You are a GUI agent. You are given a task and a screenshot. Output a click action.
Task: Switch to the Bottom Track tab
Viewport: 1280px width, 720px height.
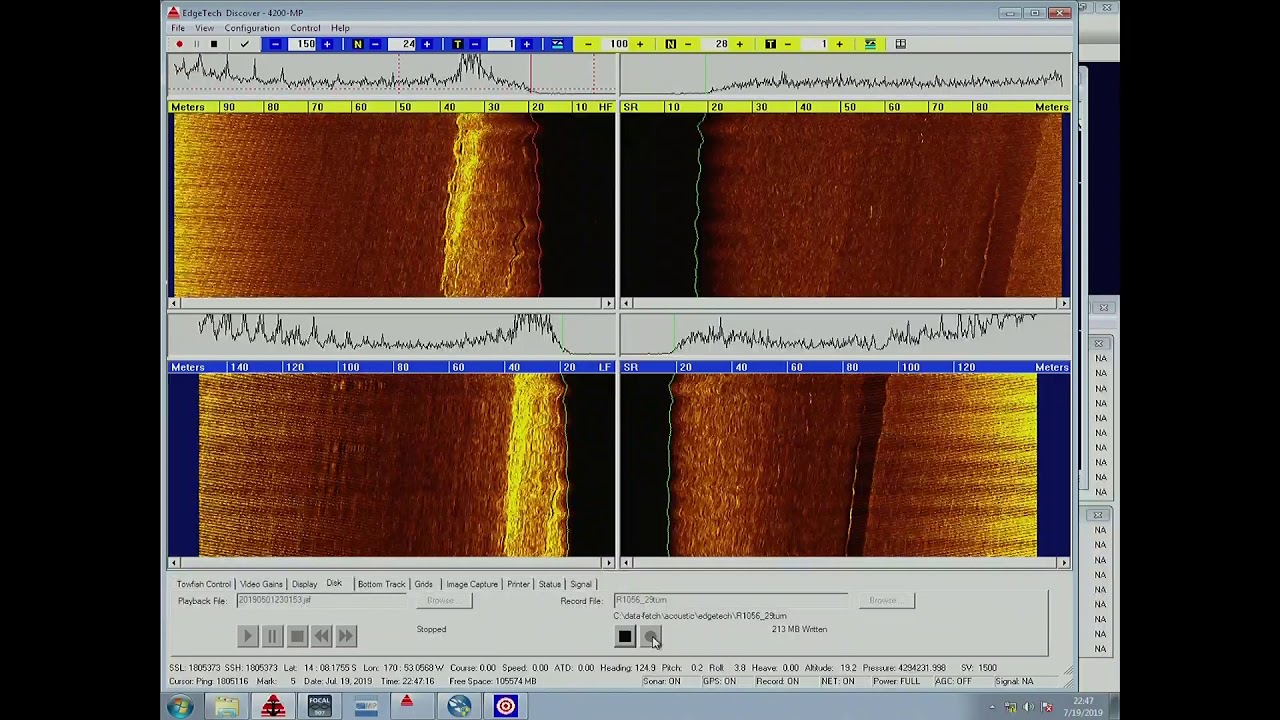point(381,584)
